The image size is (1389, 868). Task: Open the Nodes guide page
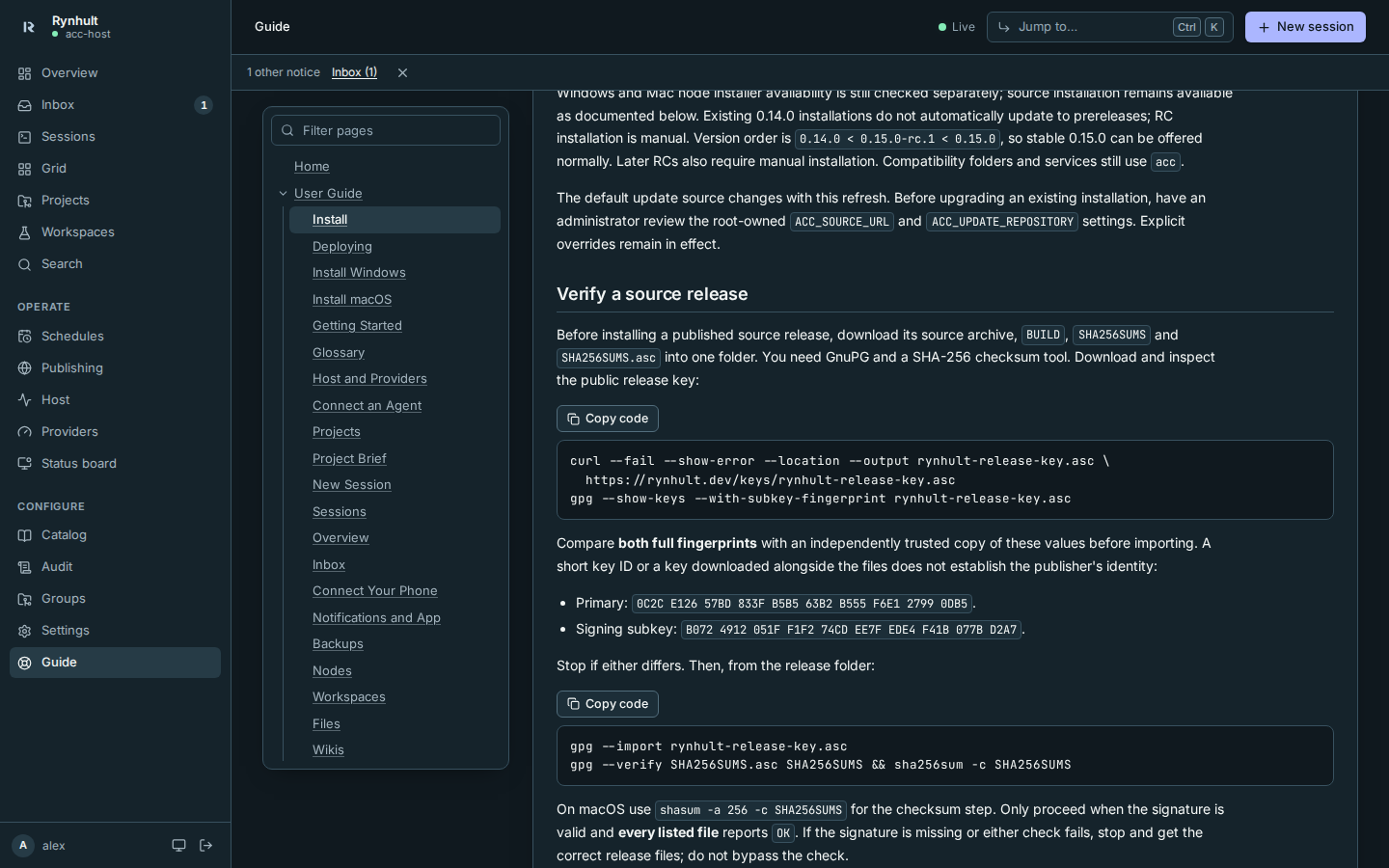(x=332, y=671)
